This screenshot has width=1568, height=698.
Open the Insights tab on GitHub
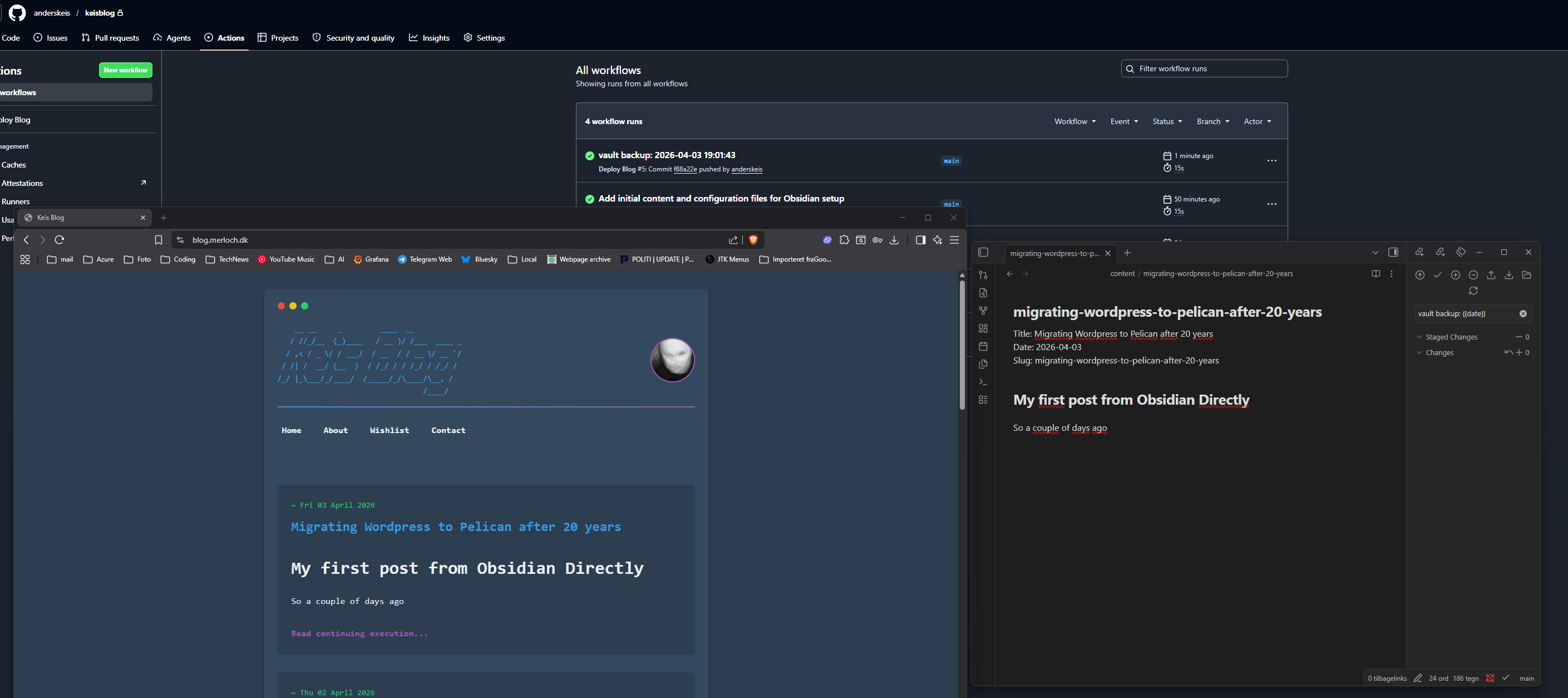[429, 38]
